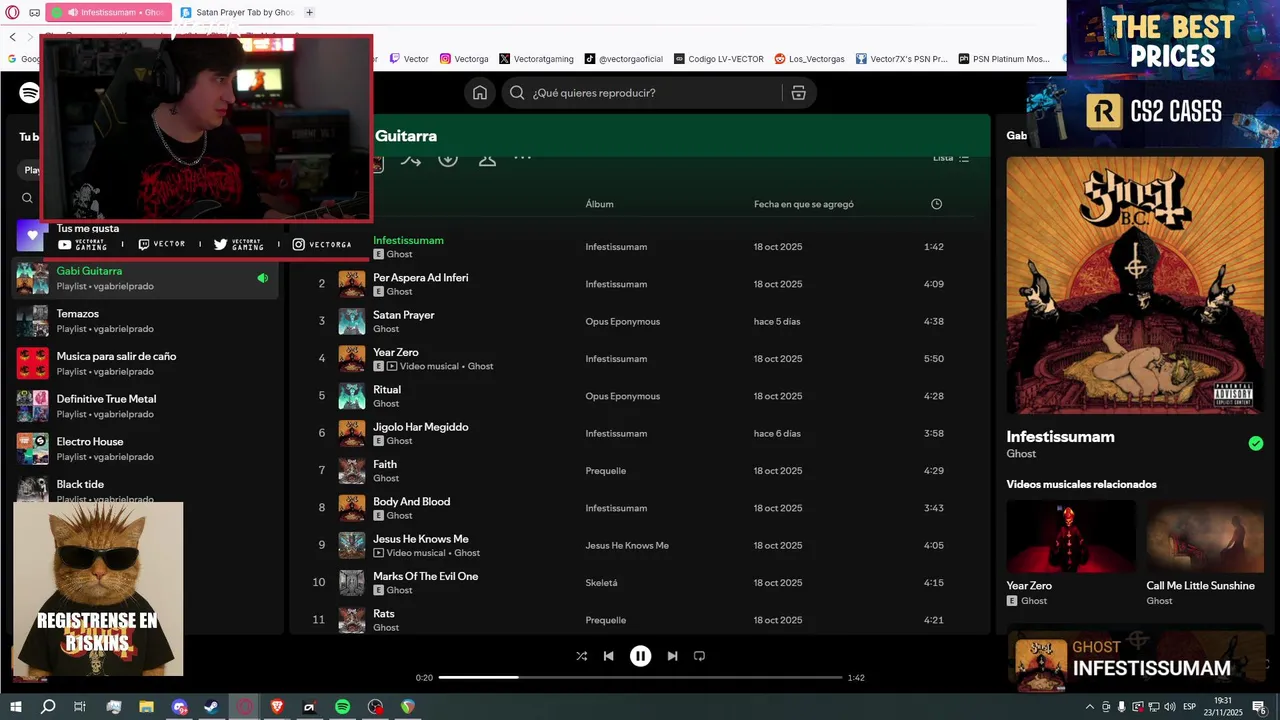This screenshot has height=720, width=1280.
Task: Open the Temazos playlist
Action: click(145, 321)
